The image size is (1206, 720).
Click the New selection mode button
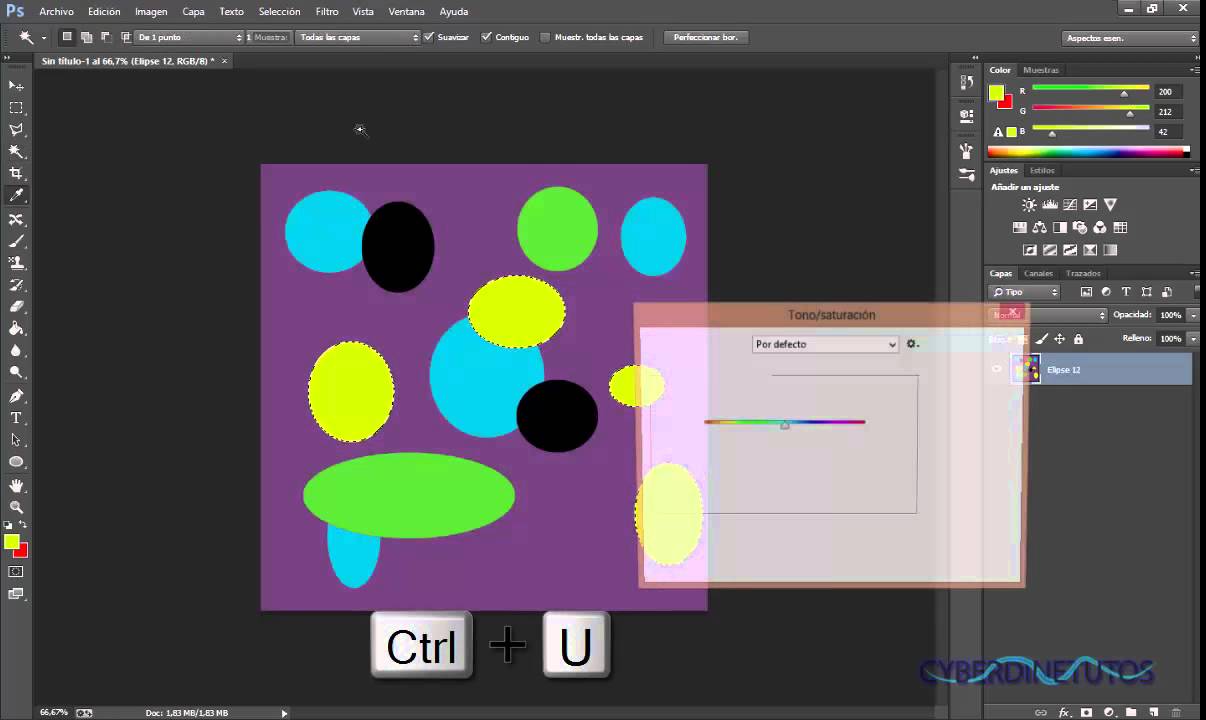point(67,37)
